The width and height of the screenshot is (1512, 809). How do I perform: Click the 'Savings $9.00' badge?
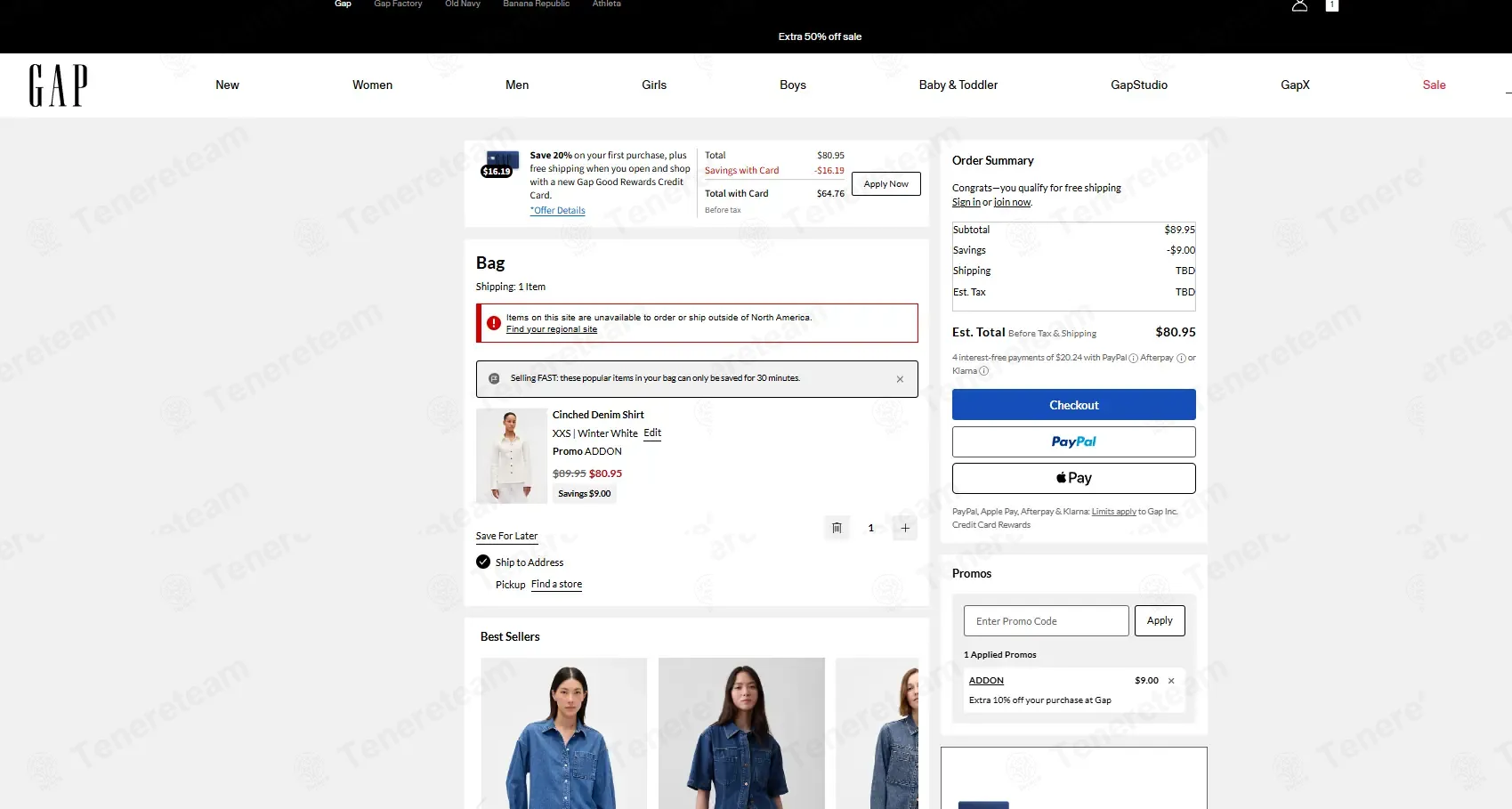(x=584, y=494)
